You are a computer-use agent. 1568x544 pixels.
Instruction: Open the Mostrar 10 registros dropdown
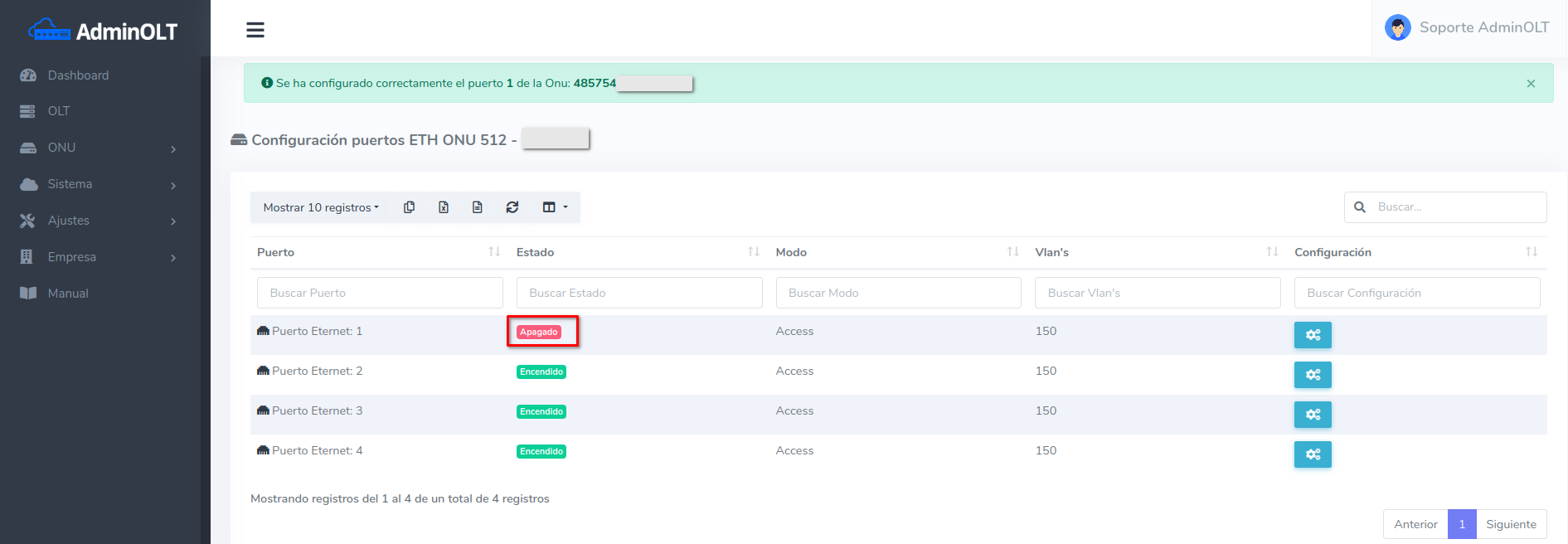pyautogui.click(x=321, y=207)
